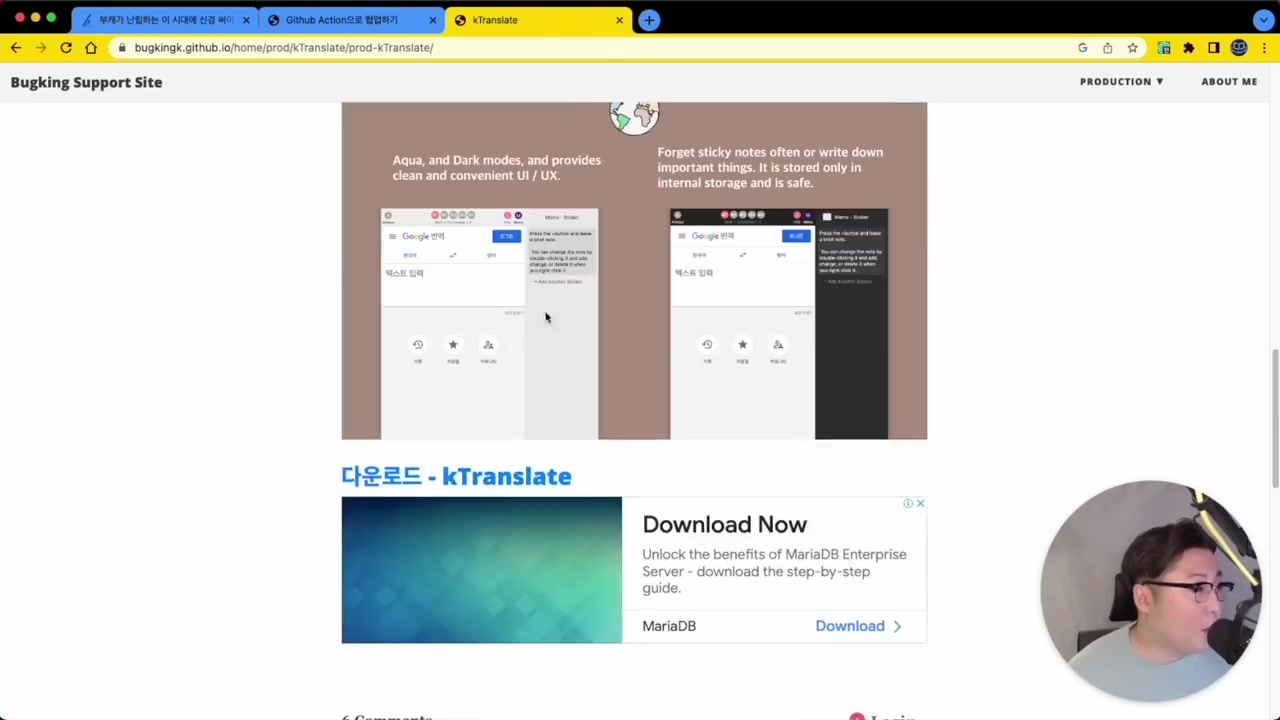Close the MariaDB ad with X

[x=920, y=503]
